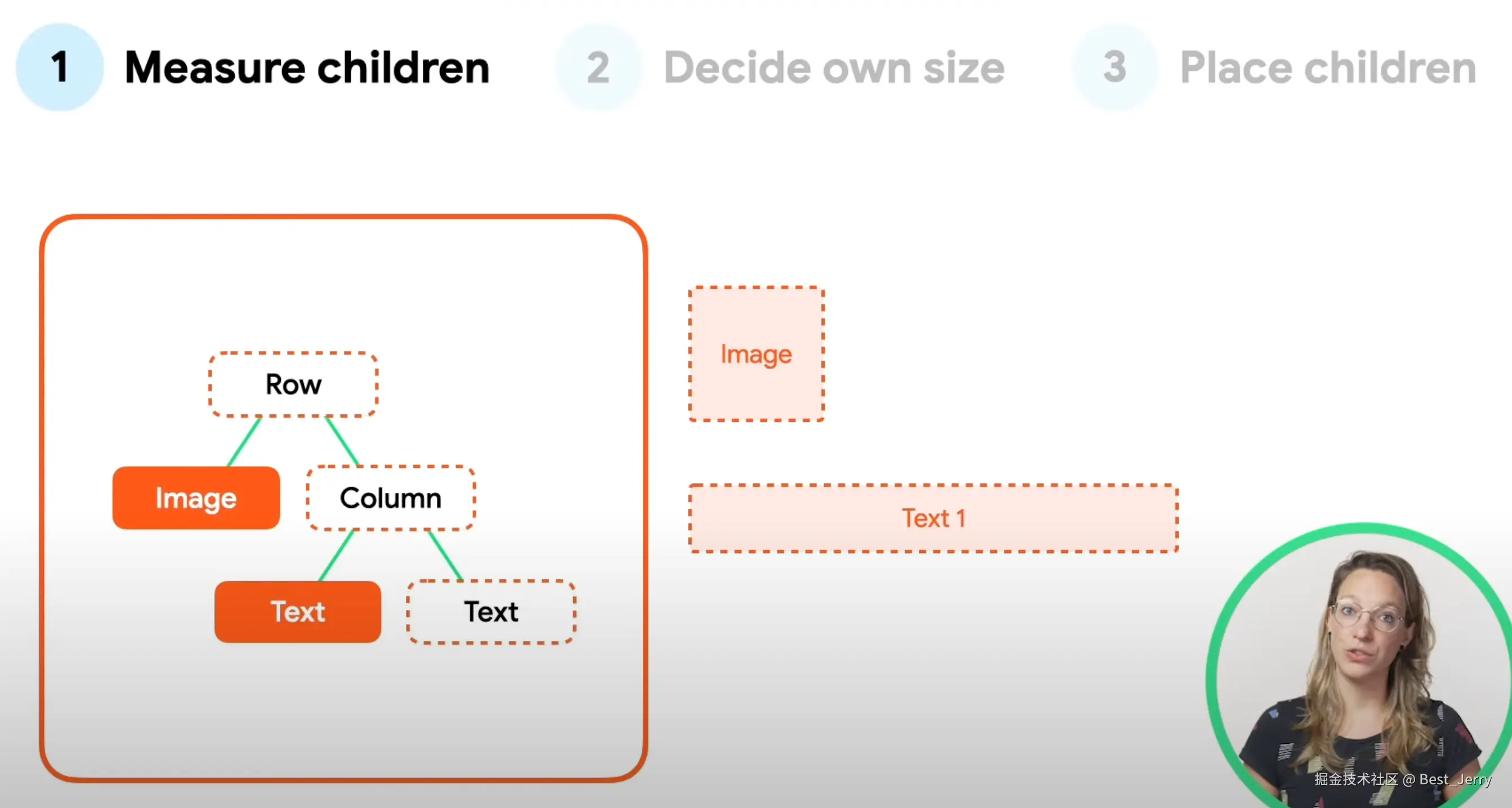
Task: Click the dashed Text 1 box
Action: (x=933, y=518)
